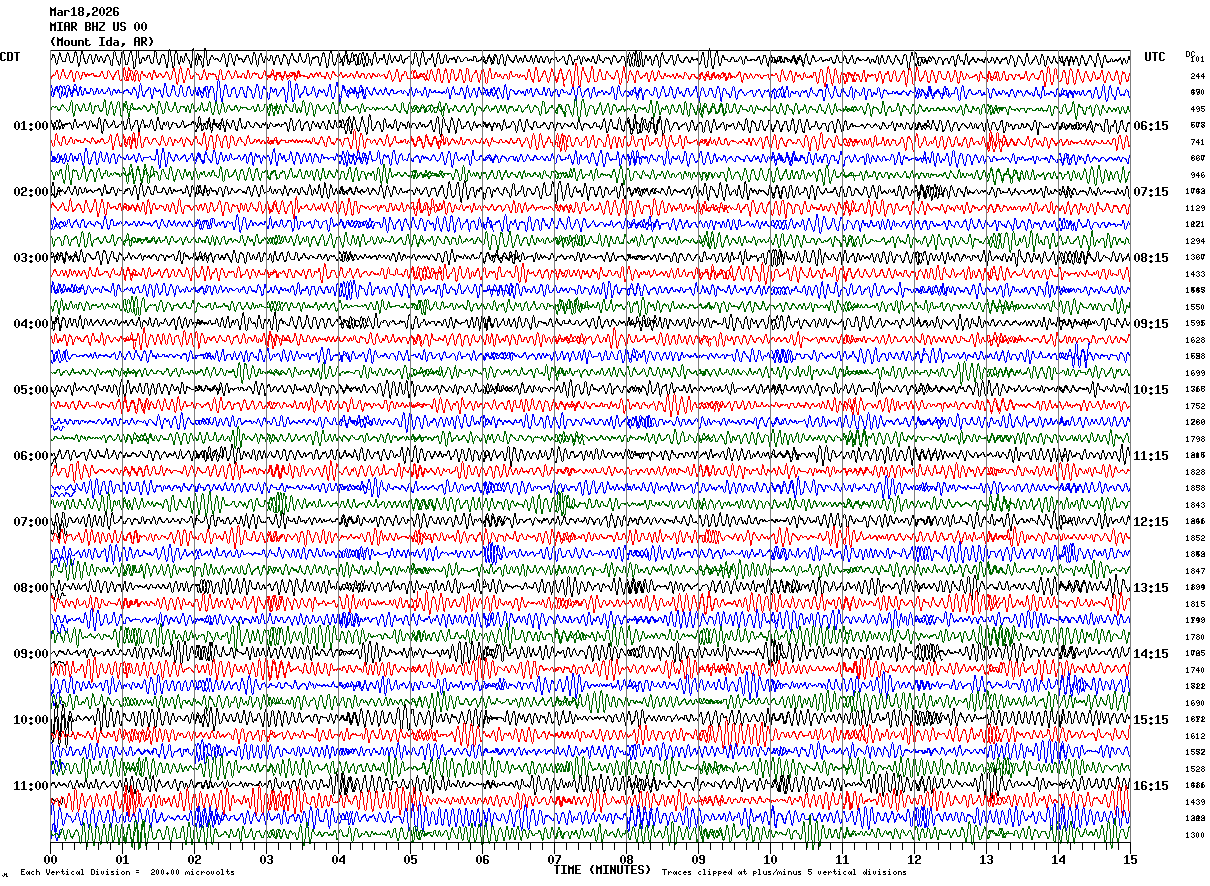Select the 02:00 CDT row label
The image size is (1210, 886).
(31, 192)
